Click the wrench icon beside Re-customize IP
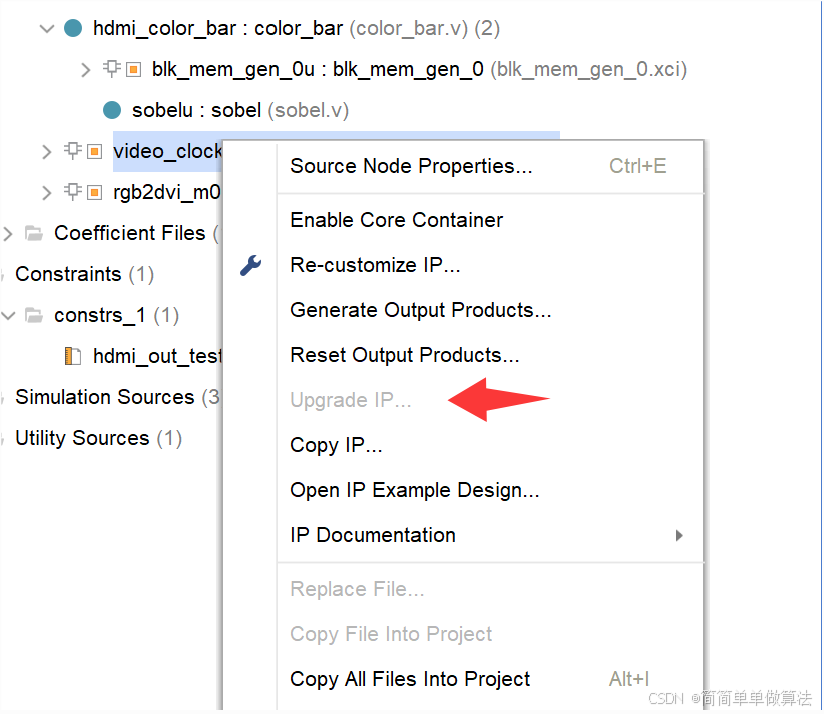Screen dimensions: 824x714 click(x=251, y=265)
